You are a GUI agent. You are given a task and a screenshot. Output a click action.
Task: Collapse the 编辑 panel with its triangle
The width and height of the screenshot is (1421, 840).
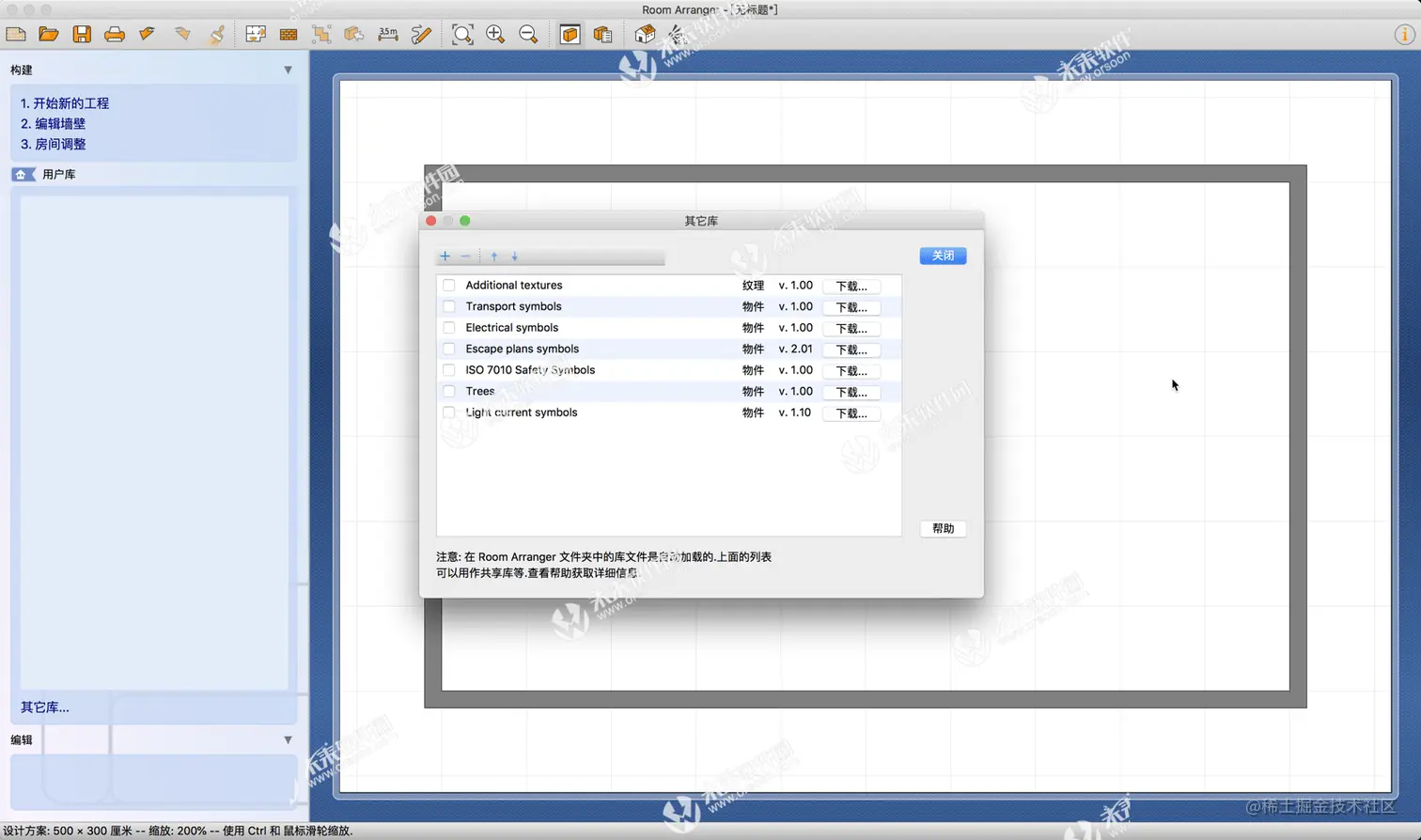click(288, 740)
